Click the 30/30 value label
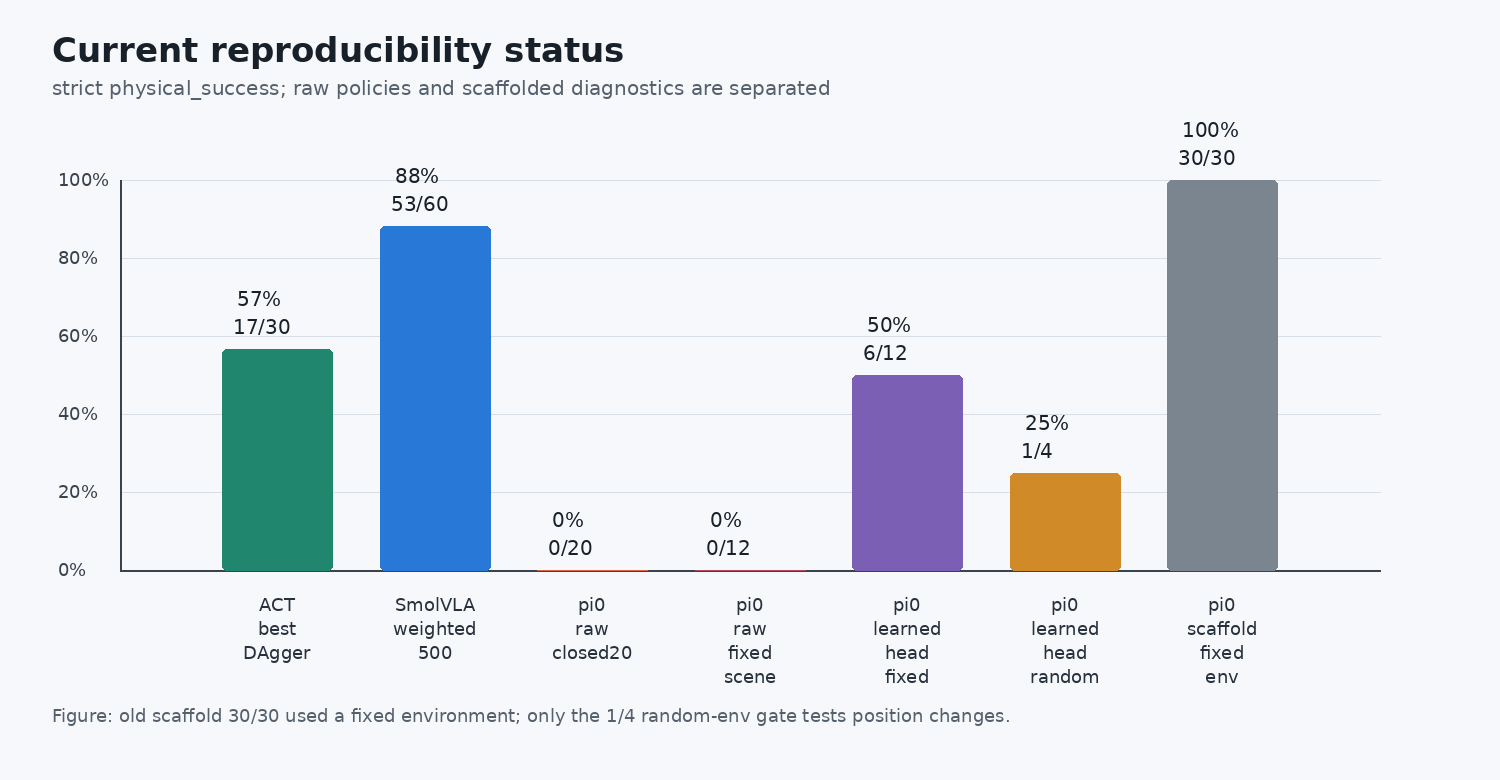 [x=1207, y=159]
